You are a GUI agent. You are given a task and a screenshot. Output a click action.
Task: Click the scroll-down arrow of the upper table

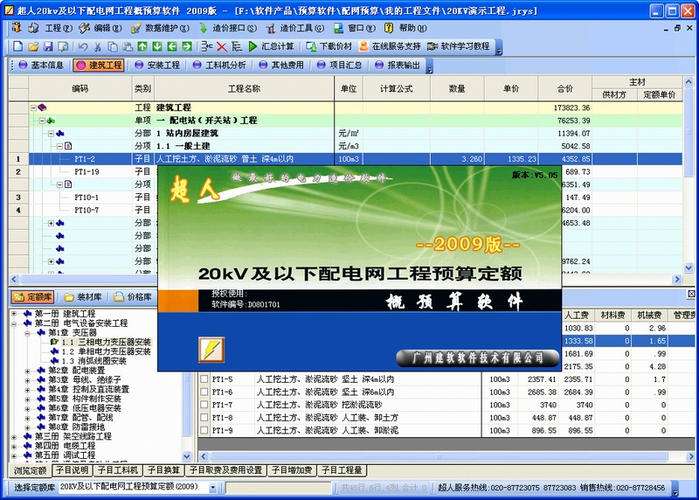pyautogui.click(x=689, y=268)
